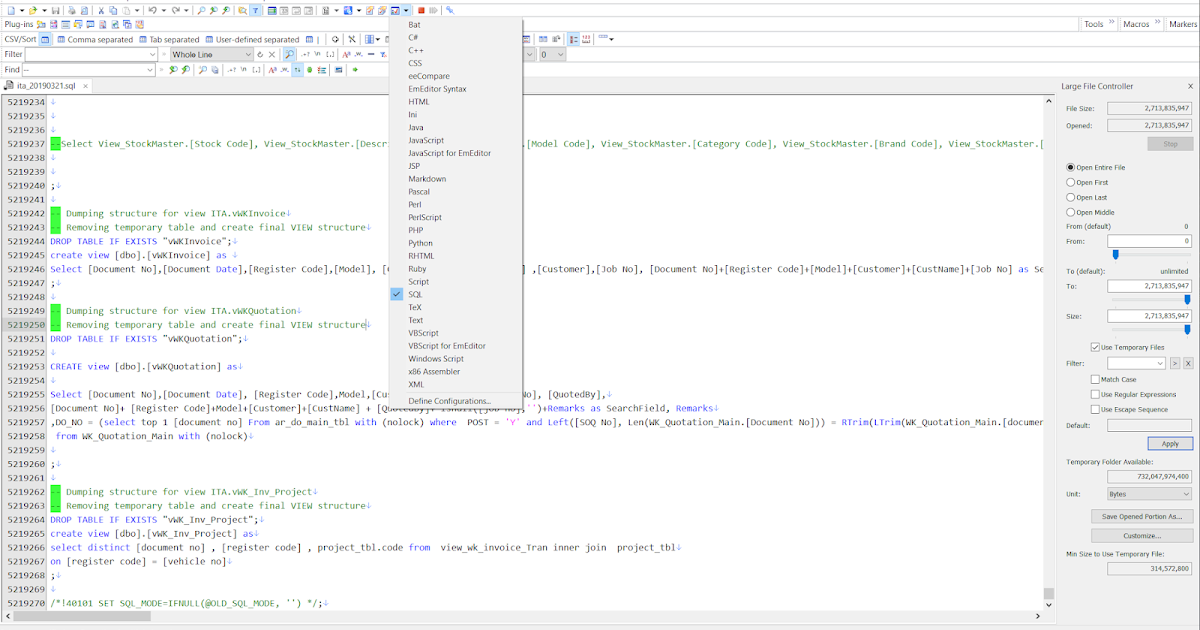Select the Comma separated CSV mode icon
The height and width of the screenshot is (630, 1200).
click(60, 39)
